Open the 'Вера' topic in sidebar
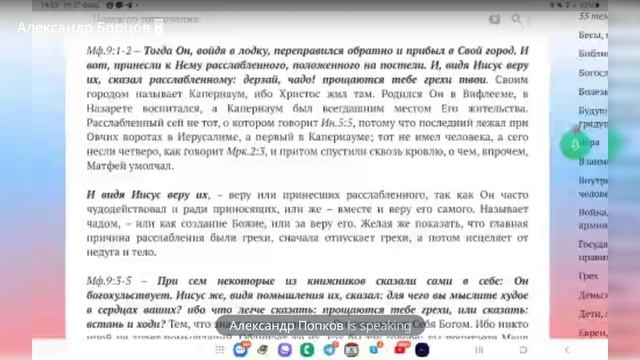 coord(589,142)
